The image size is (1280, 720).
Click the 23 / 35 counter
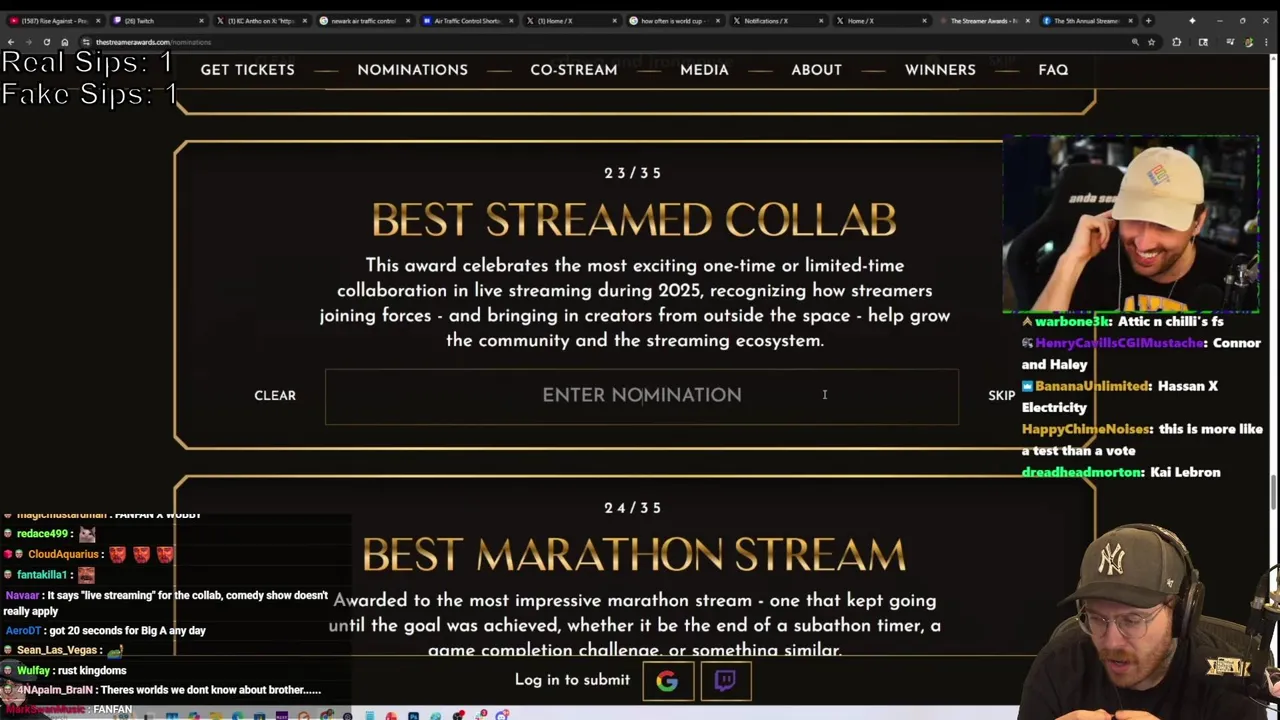[633, 173]
